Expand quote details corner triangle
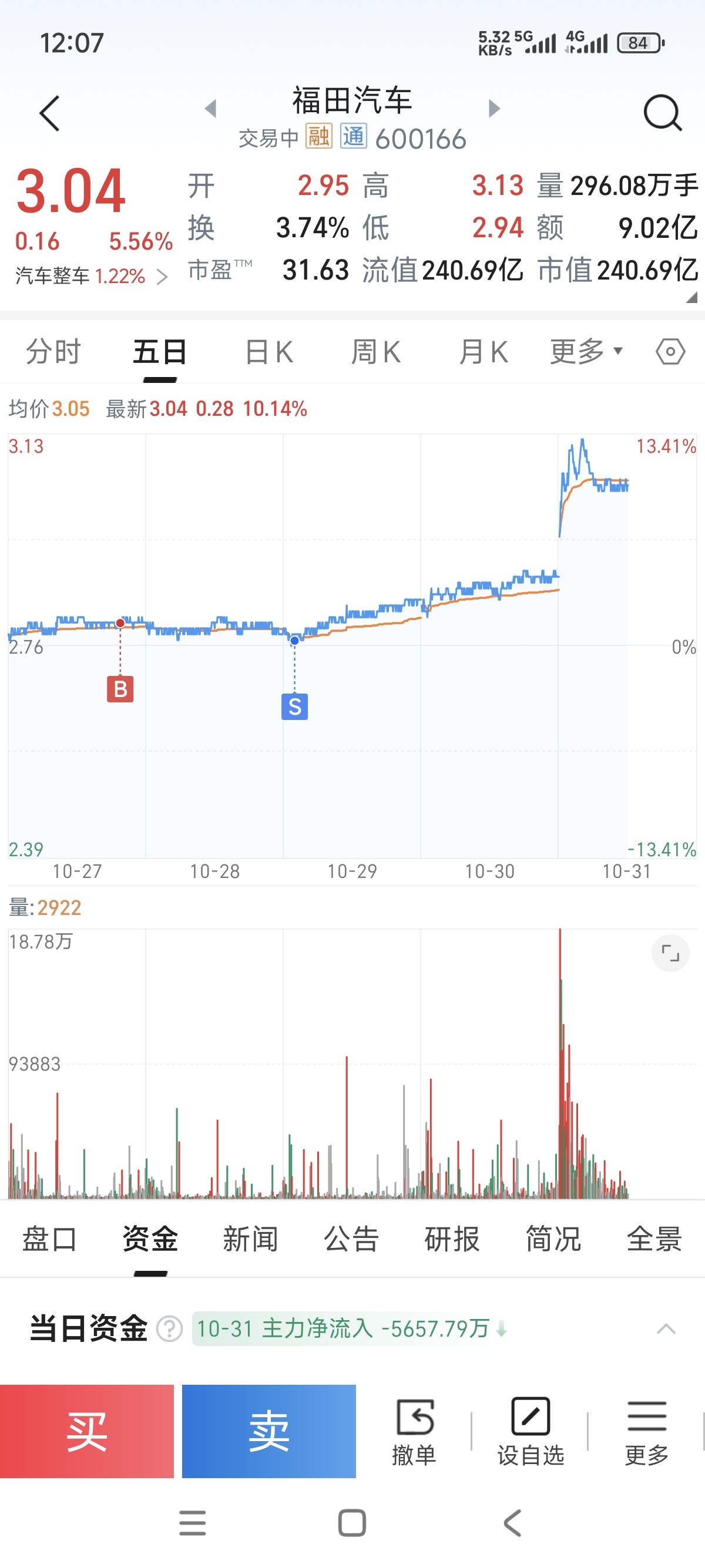Viewport: 705px width, 1568px height. pyautogui.click(x=691, y=298)
